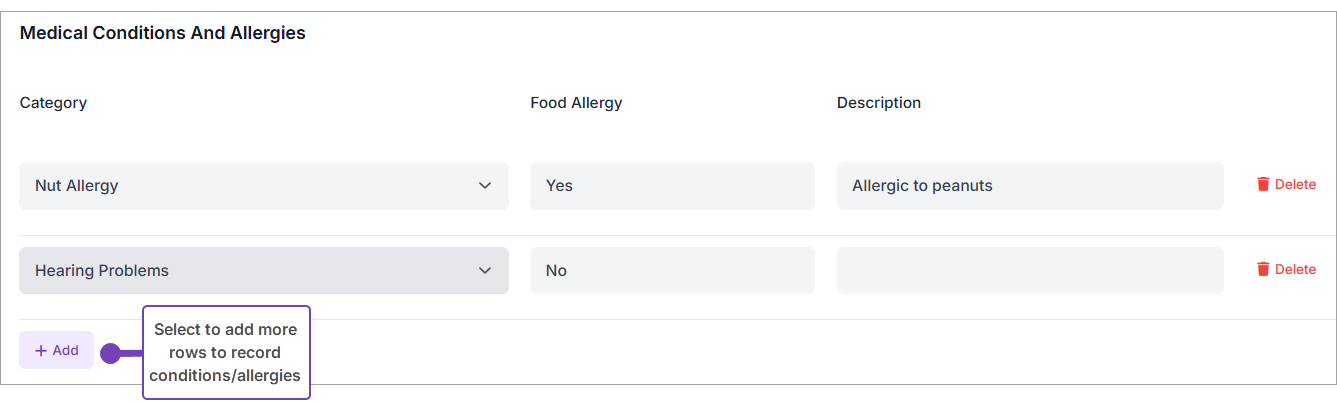Screen dimensions: 1337x402
Task: Click the Medical Conditions And Allergies heading
Action: click(x=163, y=33)
